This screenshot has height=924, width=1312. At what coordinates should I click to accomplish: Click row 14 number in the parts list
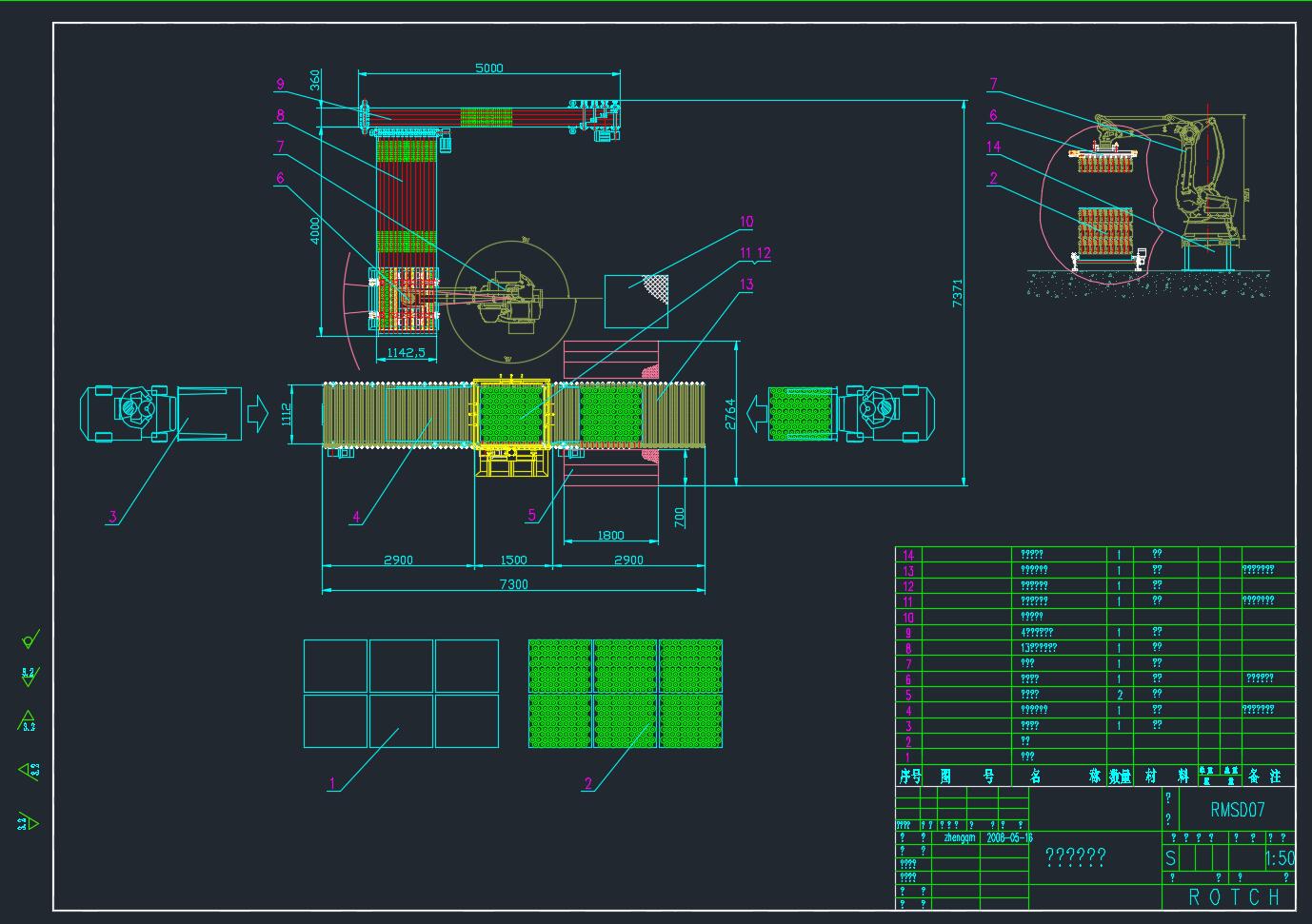[x=908, y=555]
